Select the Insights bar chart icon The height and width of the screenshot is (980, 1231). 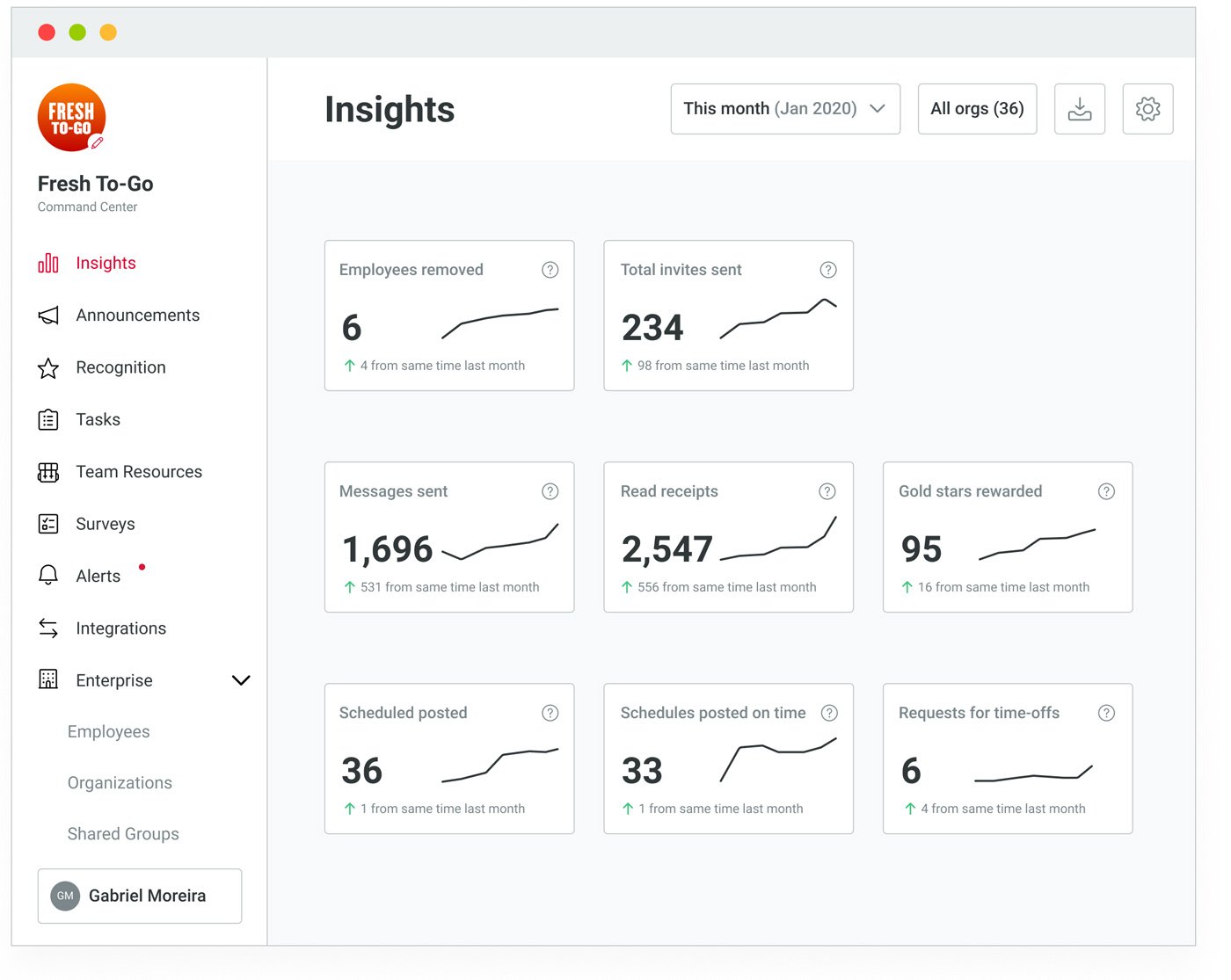pyautogui.click(x=47, y=262)
